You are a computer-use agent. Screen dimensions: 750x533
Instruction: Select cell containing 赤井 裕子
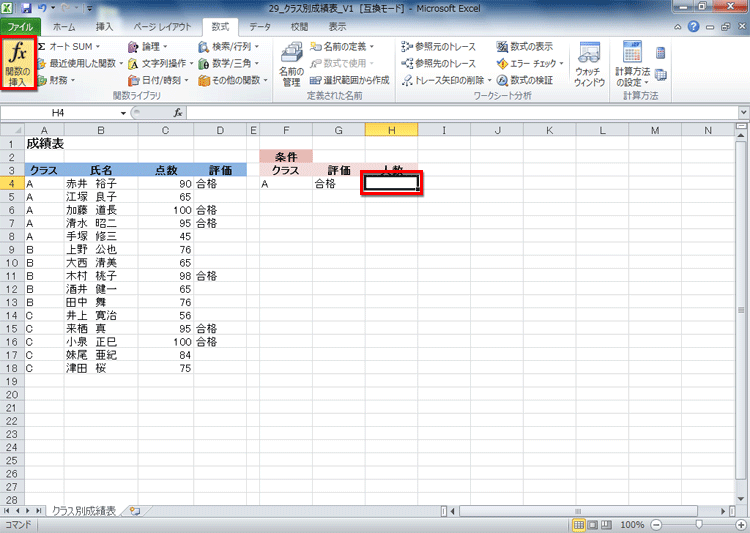tap(101, 184)
